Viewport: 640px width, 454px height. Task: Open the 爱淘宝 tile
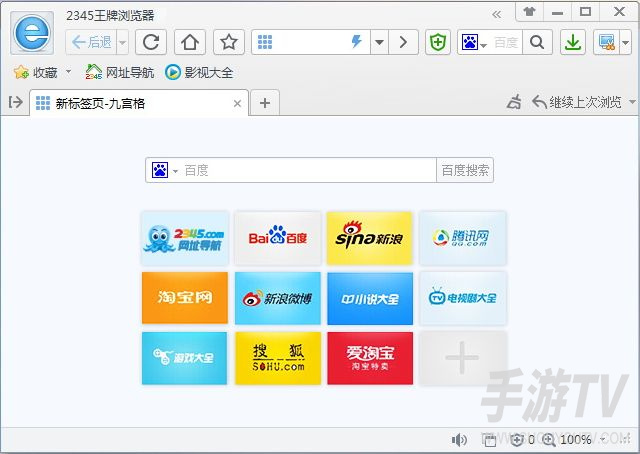pos(370,358)
